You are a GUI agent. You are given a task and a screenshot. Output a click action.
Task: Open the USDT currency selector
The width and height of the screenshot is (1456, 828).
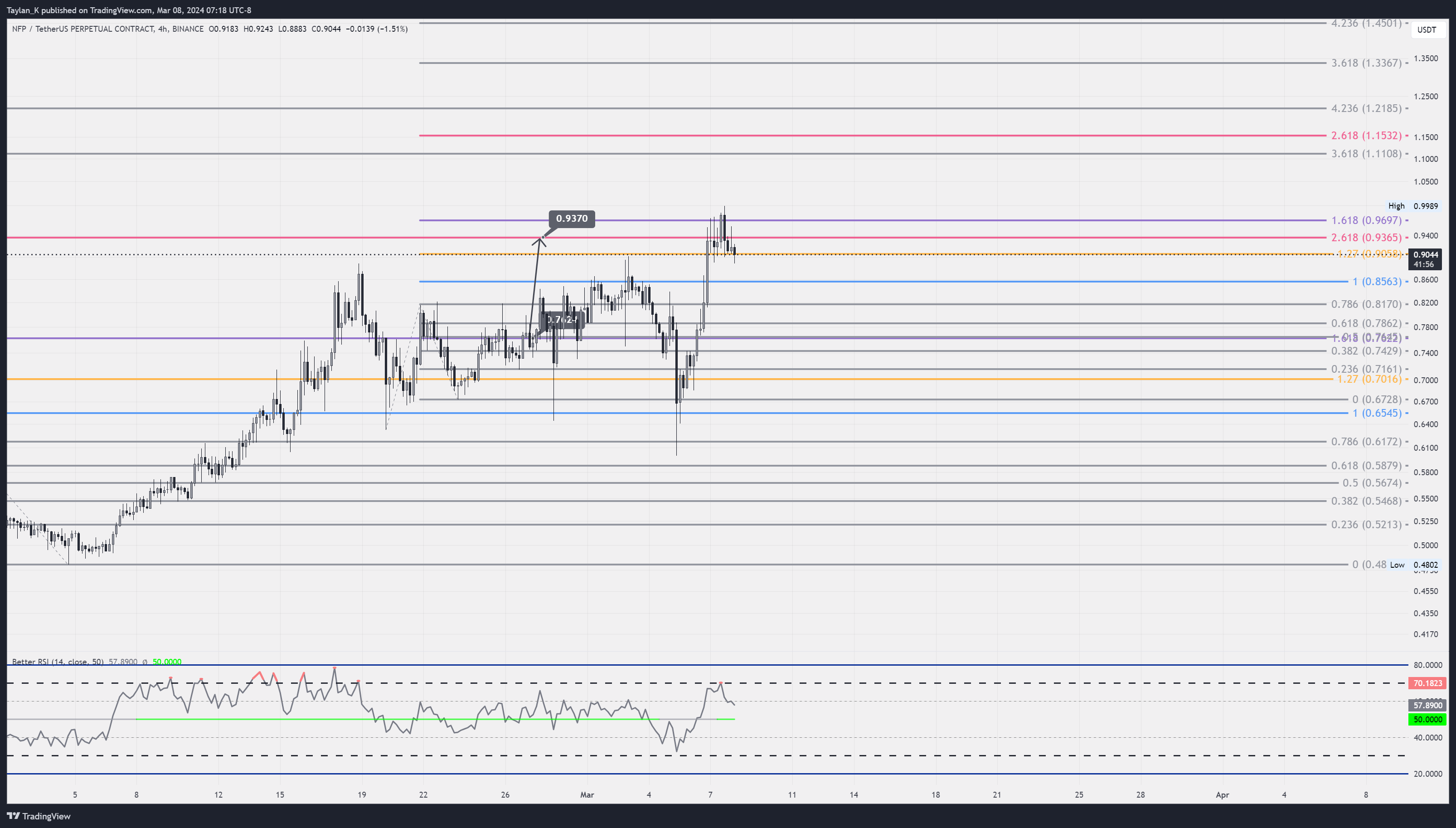[1427, 29]
